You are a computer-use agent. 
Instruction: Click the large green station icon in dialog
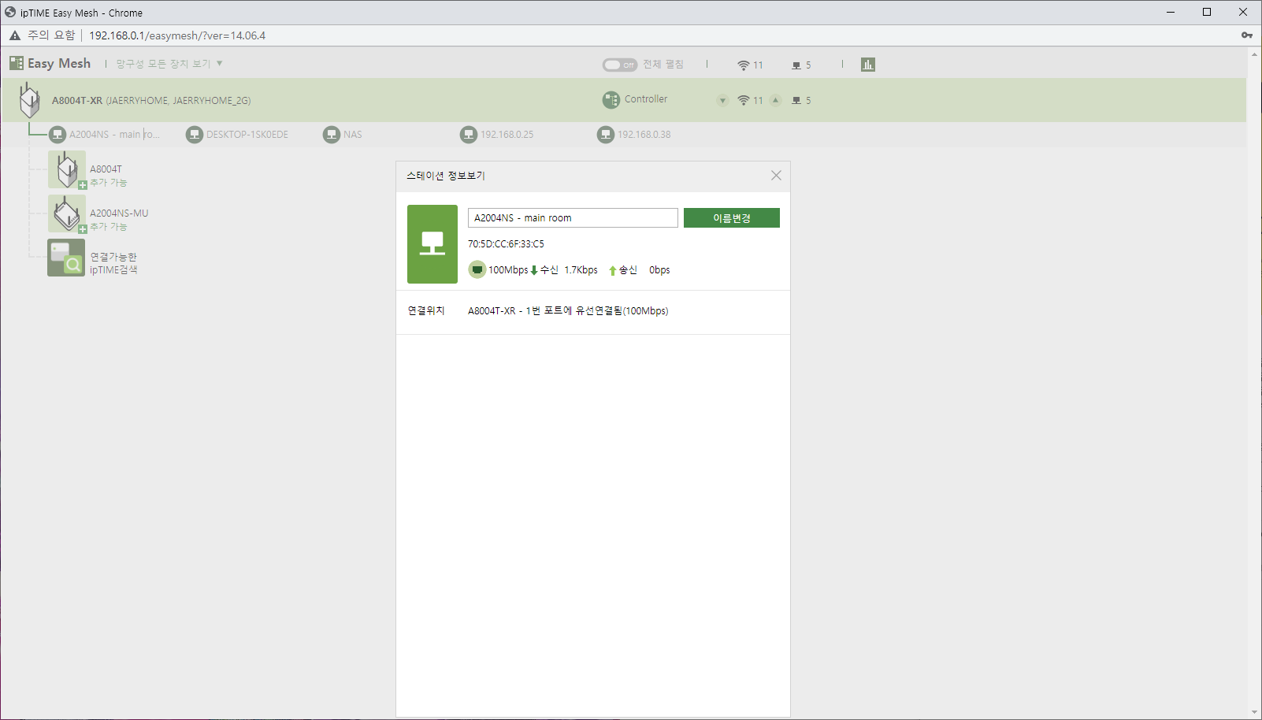(x=433, y=244)
